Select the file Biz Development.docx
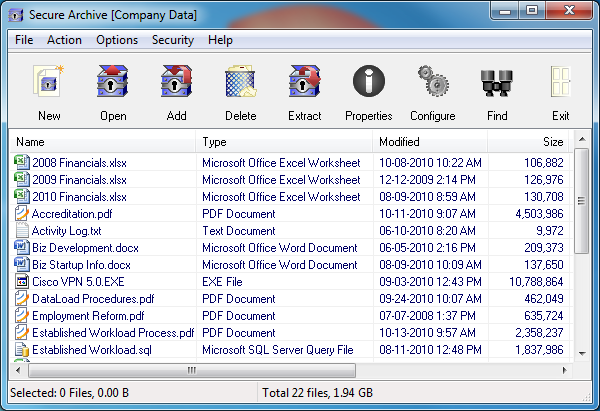This screenshot has height=411, width=600. (x=85, y=248)
